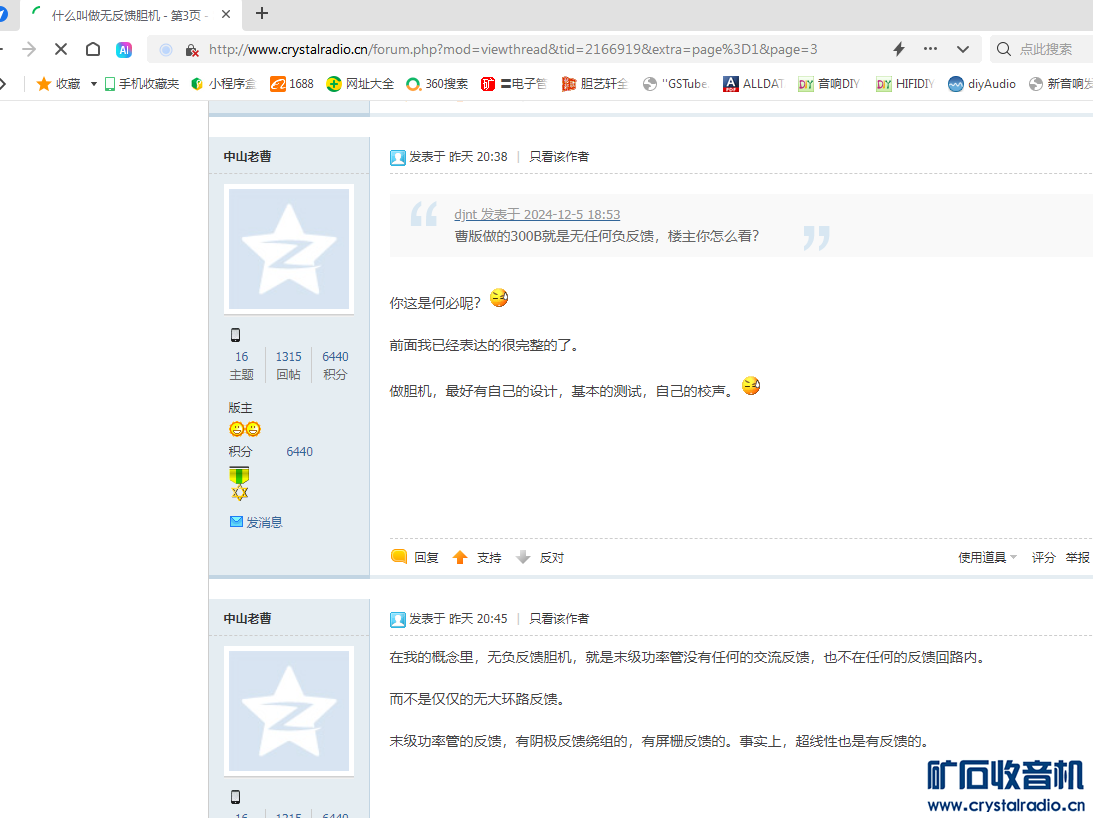This screenshot has height=818, width=1093.
Task: Expand the 收藏 dropdown arrow
Action: 93,84
